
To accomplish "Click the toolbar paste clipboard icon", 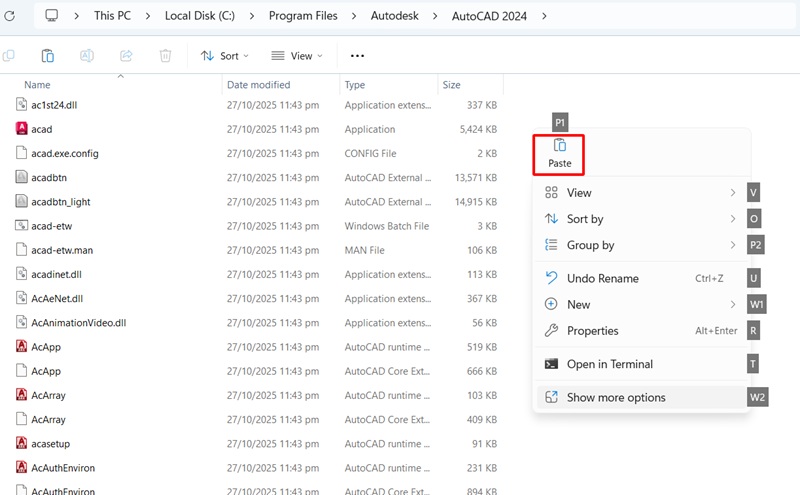I will pos(47,56).
